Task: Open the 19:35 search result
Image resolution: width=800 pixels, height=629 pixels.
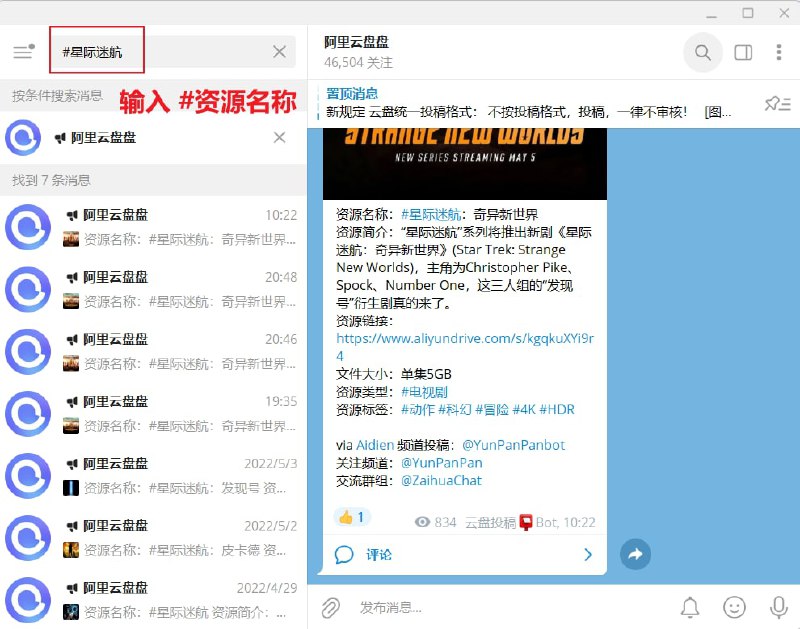Action: coord(153,414)
